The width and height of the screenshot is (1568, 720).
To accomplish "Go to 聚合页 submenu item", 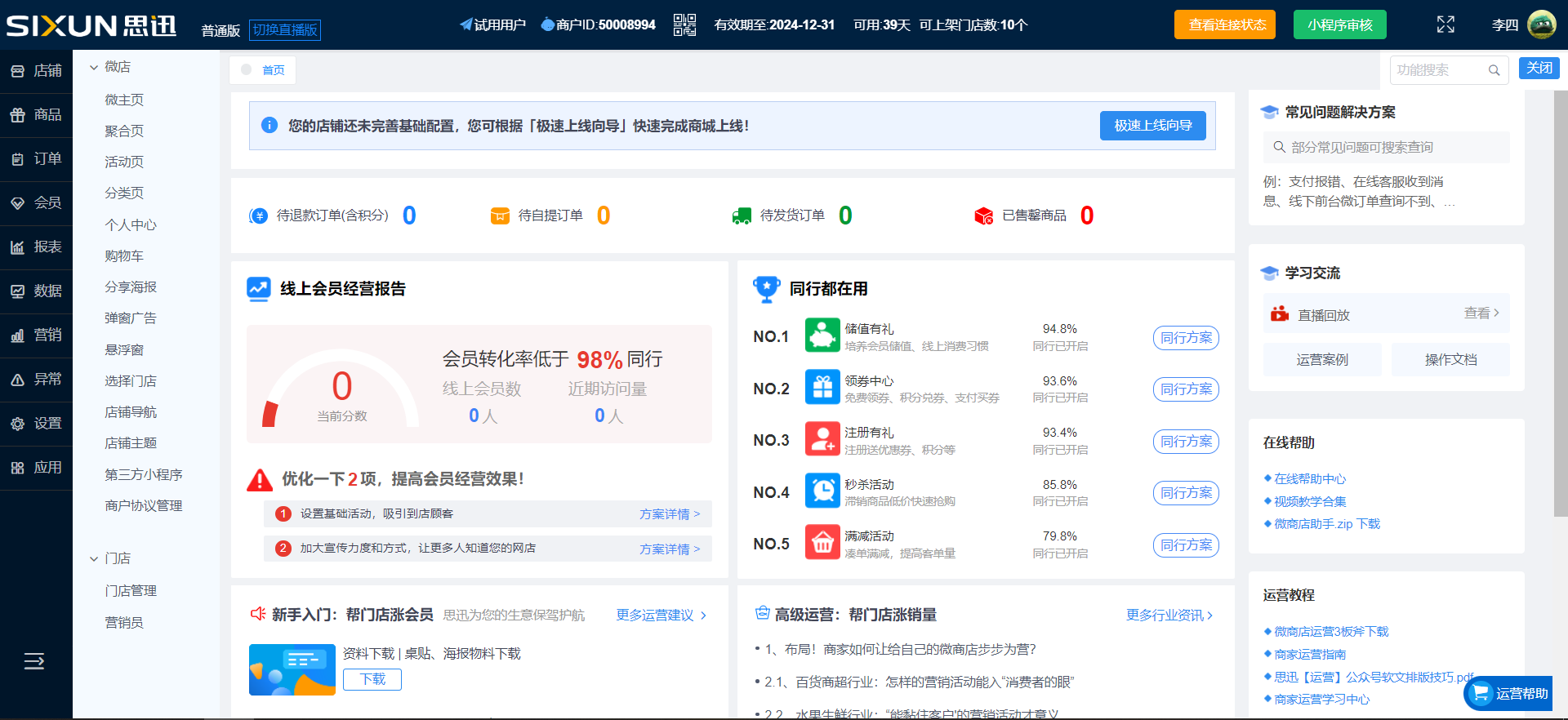I will 124,131.
